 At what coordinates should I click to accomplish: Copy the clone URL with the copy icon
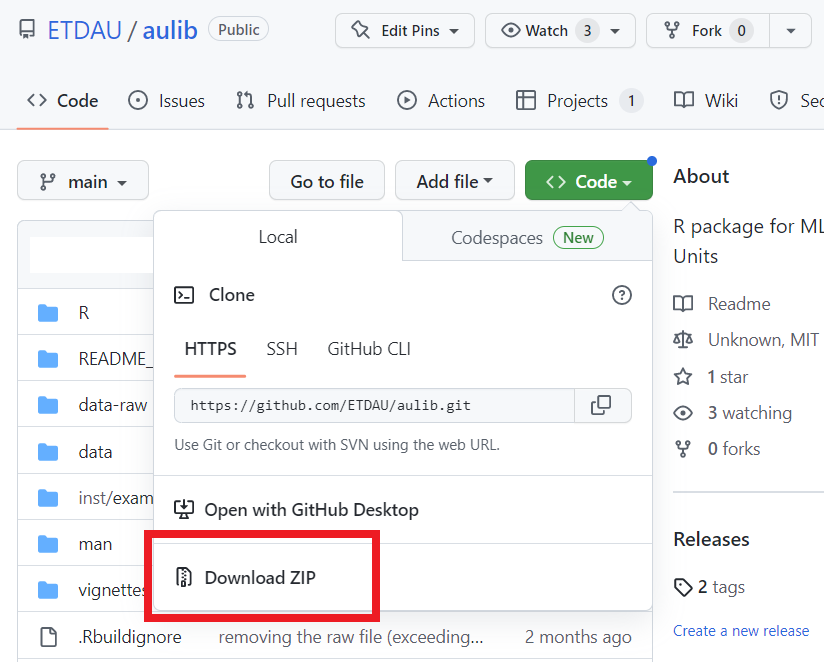click(x=603, y=405)
